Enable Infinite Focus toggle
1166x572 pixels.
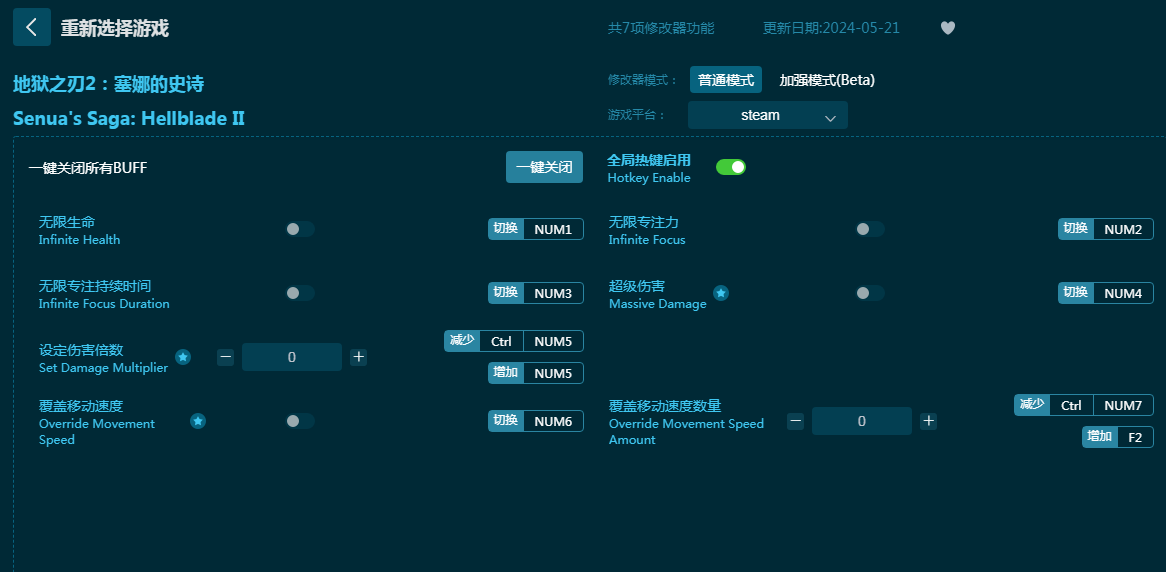(870, 229)
